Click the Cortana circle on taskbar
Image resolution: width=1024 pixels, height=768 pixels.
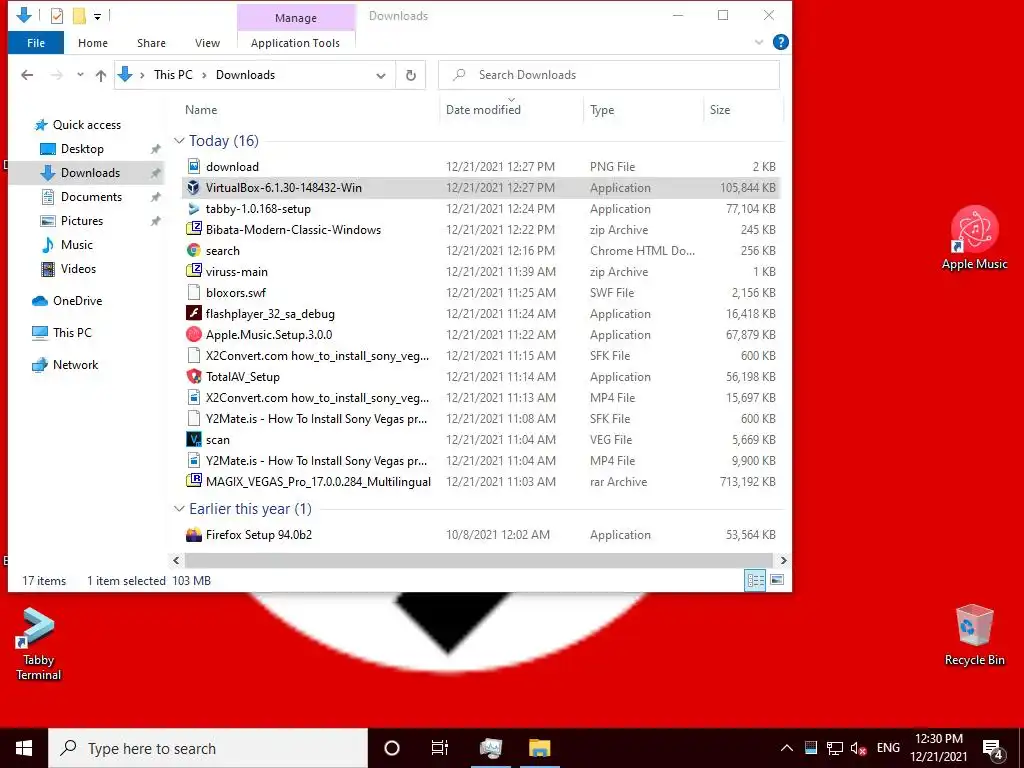[x=392, y=748]
